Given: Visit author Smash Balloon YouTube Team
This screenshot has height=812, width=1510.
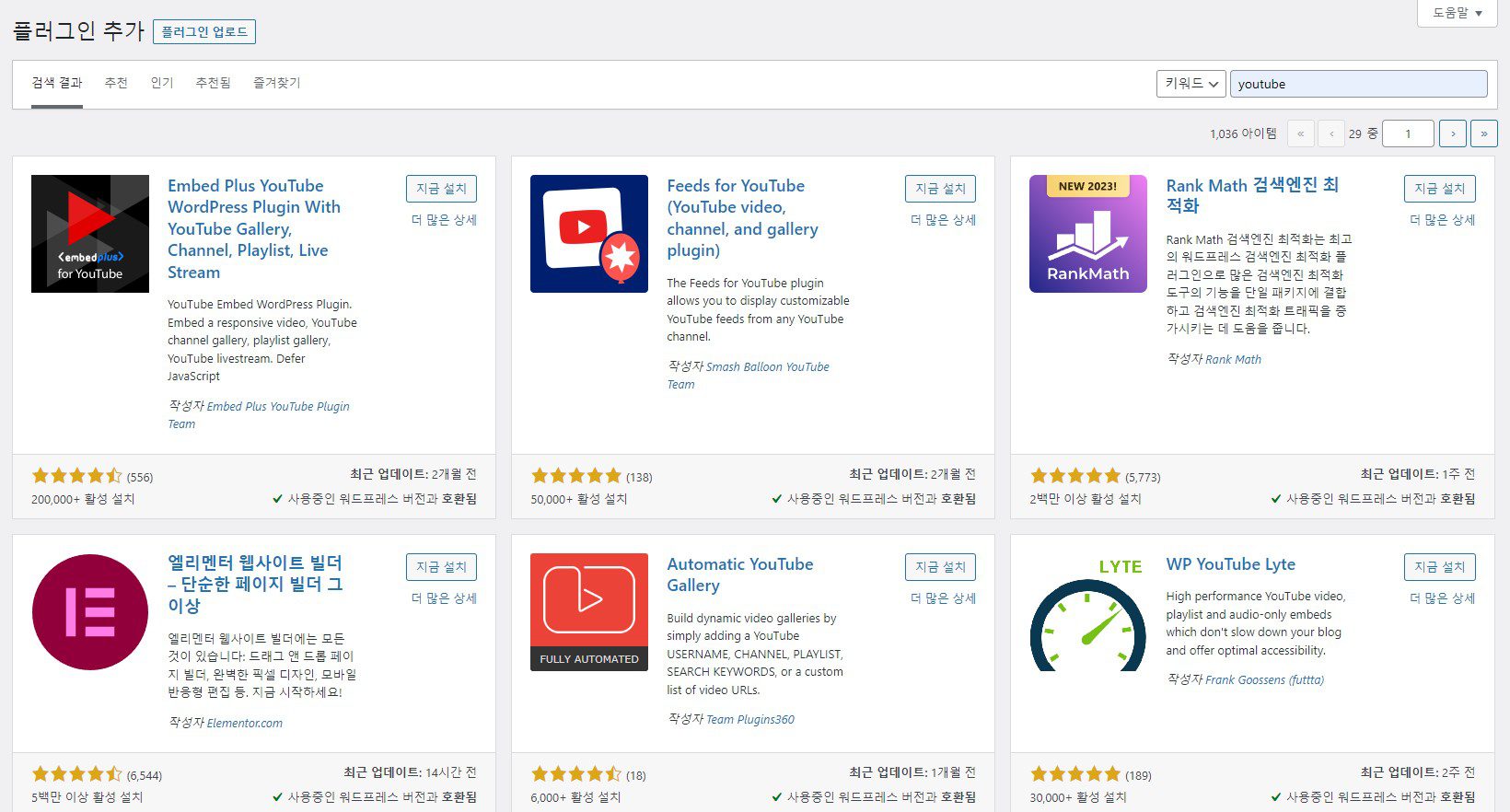Looking at the screenshot, I should 748,376.
